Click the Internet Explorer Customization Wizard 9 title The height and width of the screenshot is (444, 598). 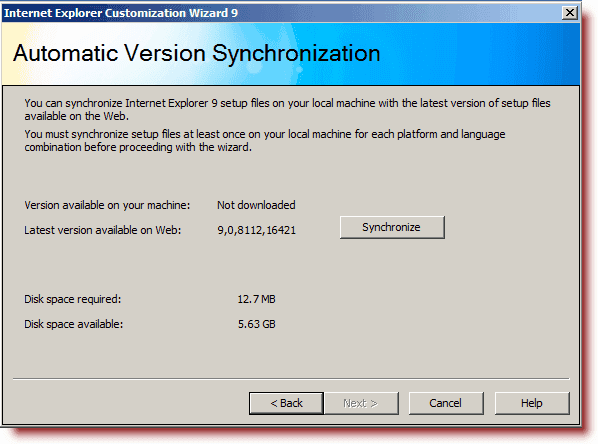coord(121,13)
